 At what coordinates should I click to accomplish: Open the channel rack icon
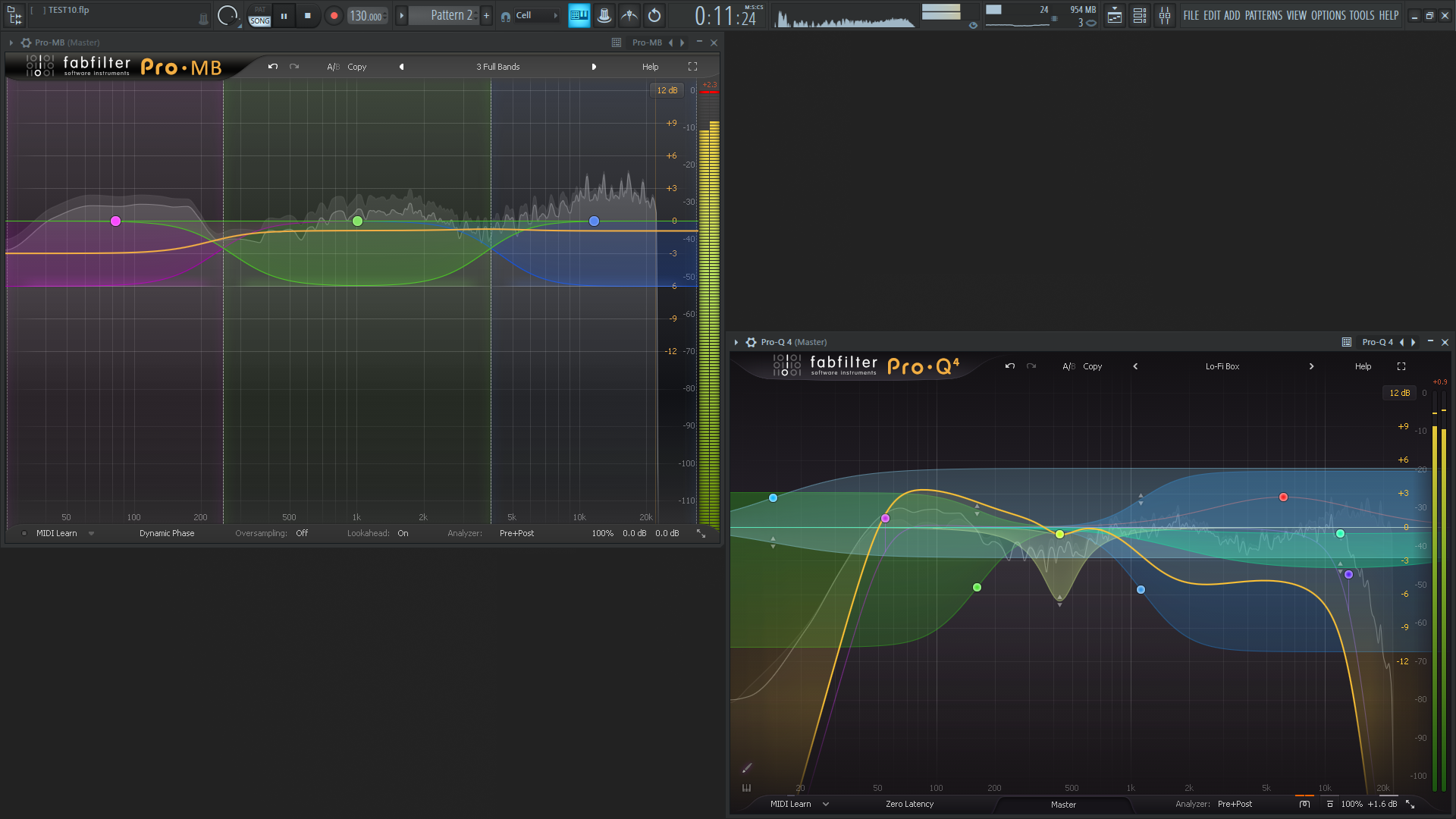click(x=1139, y=15)
